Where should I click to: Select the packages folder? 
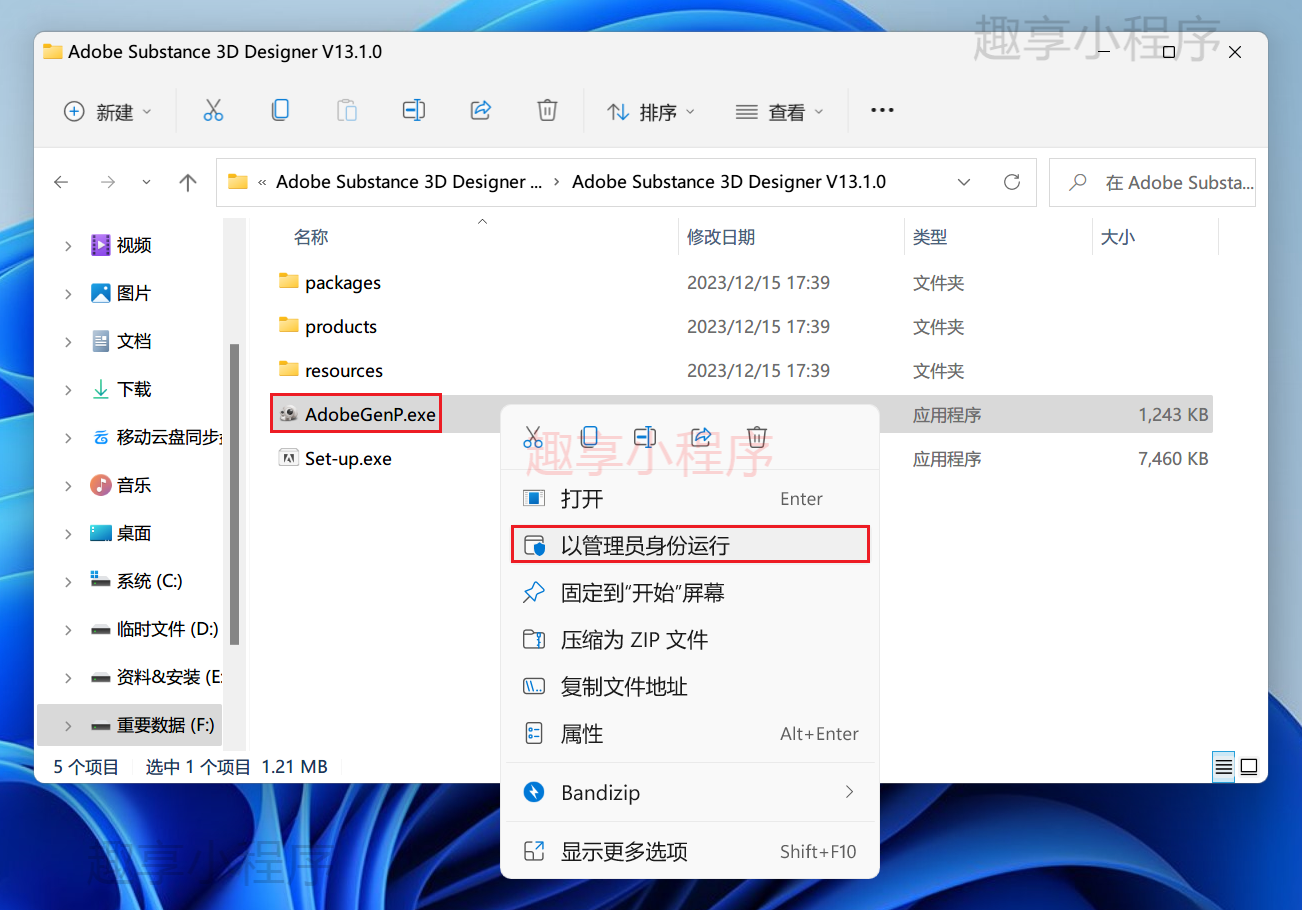pyautogui.click(x=343, y=283)
